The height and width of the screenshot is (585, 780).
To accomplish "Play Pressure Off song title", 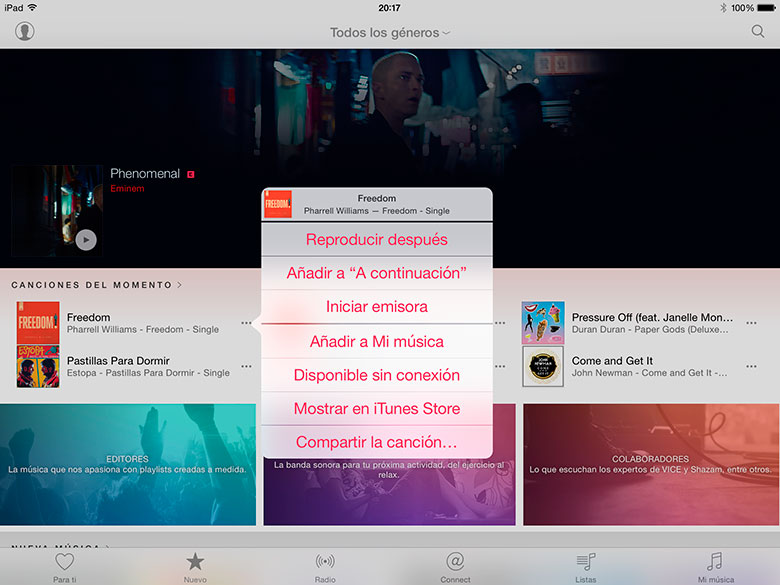I will 652,317.
